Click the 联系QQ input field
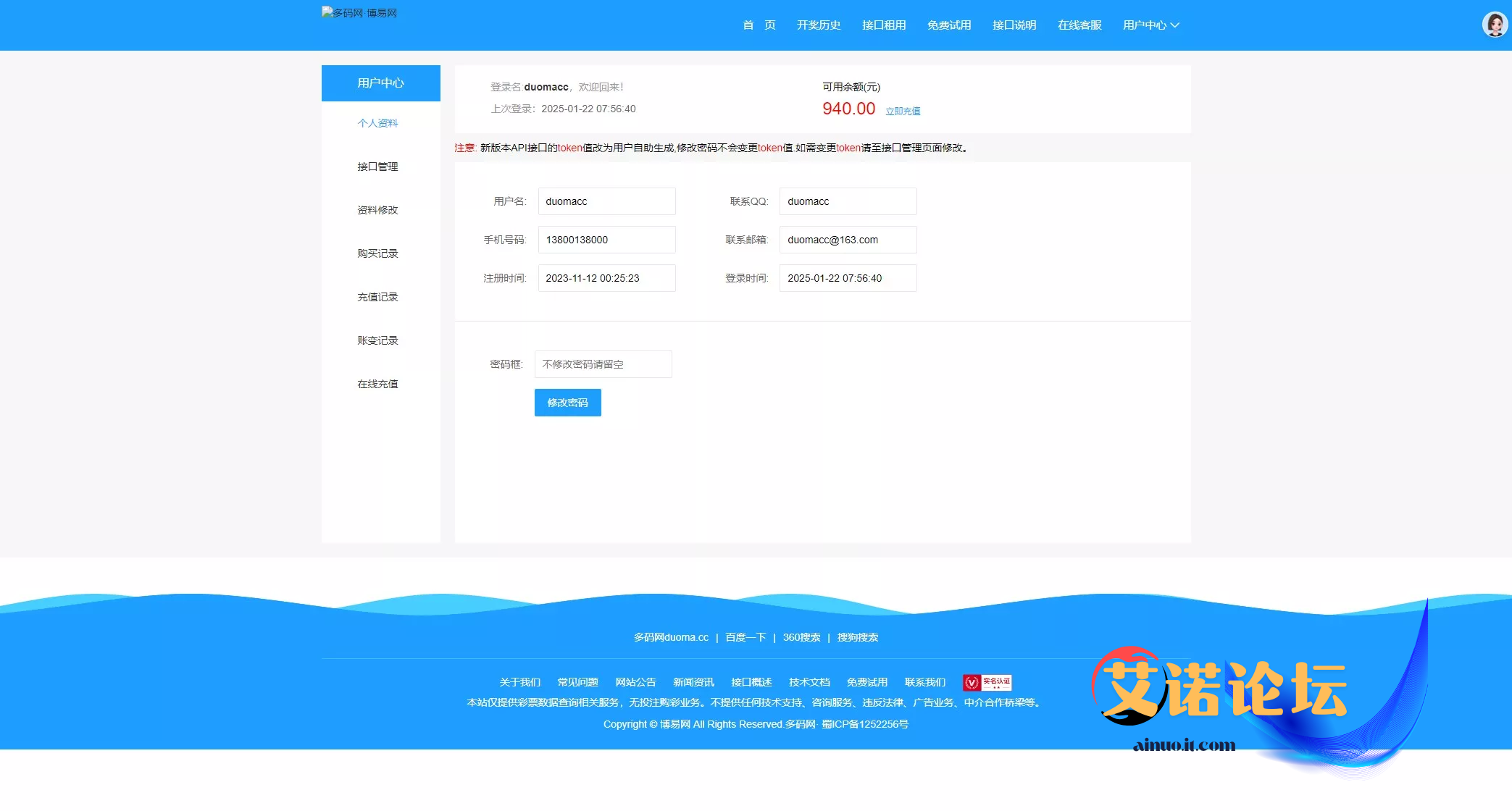1512x811 pixels. [x=848, y=201]
